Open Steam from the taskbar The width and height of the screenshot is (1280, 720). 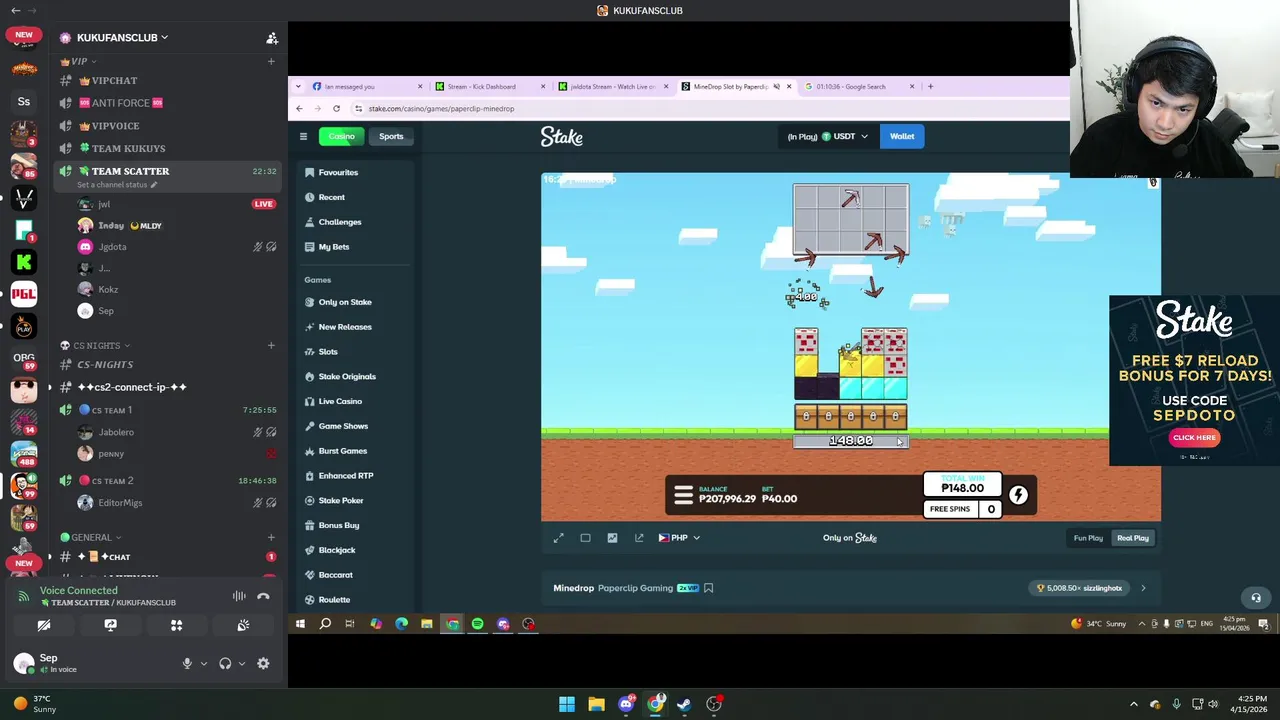point(684,704)
